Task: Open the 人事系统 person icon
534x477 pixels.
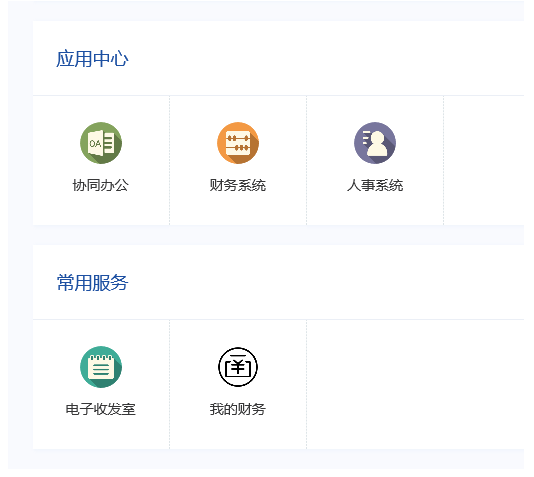Action: pos(375,143)
